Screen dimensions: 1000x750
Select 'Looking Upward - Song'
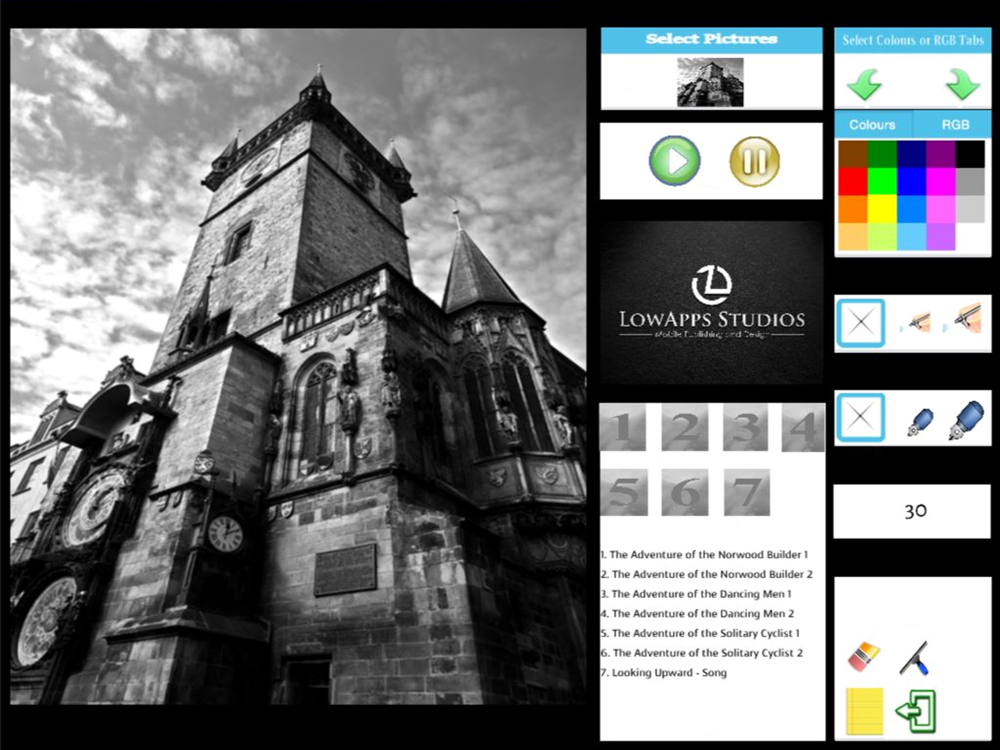[663, 672]
